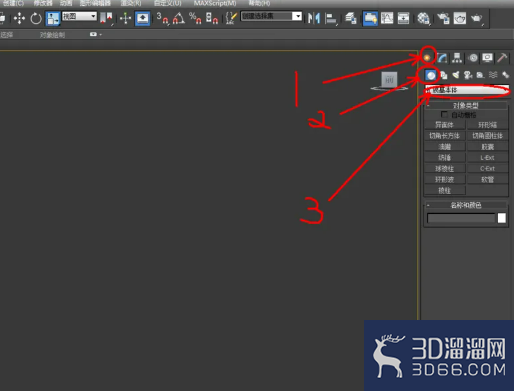The image size is (514, 391).
Task: Click the 异面体 object button
Action: click(x=445, y=125)
